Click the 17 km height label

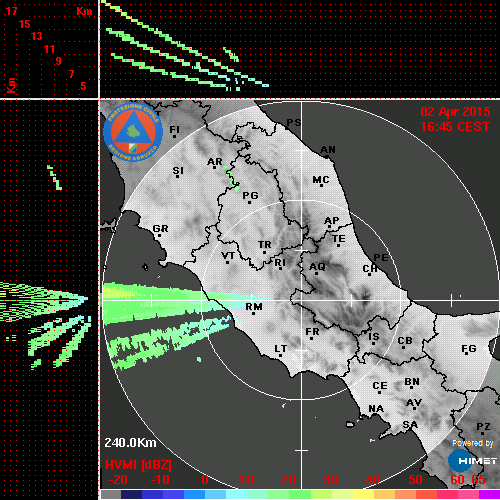(11, 11)
